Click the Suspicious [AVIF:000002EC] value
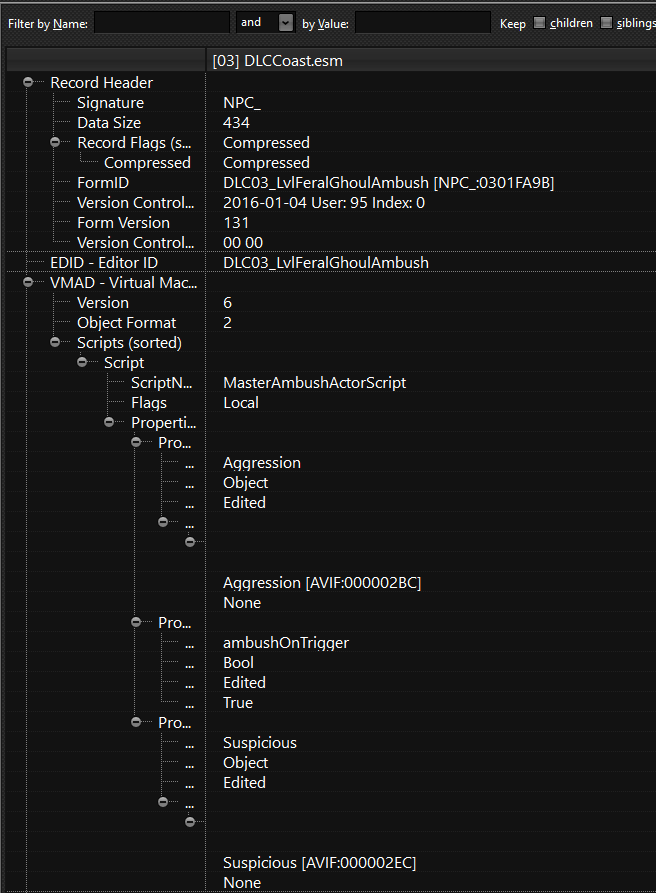Viewport: 656px width, 893px height. (x=319, y=863)
